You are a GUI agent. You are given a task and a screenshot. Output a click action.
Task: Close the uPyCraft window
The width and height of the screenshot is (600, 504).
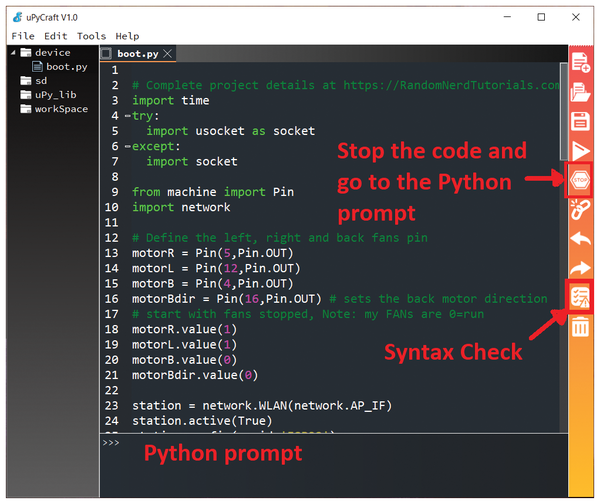[x=576, y=17]
